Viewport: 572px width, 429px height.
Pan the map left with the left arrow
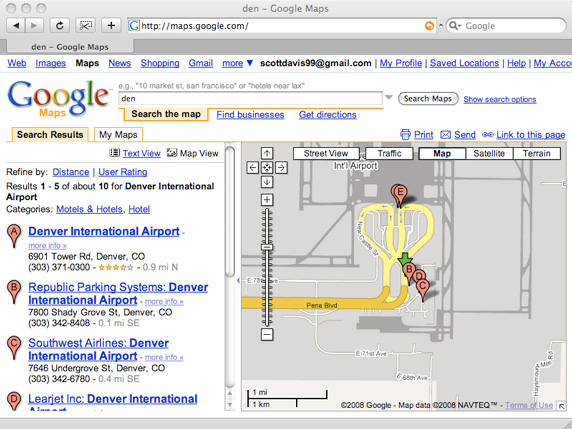252,168
